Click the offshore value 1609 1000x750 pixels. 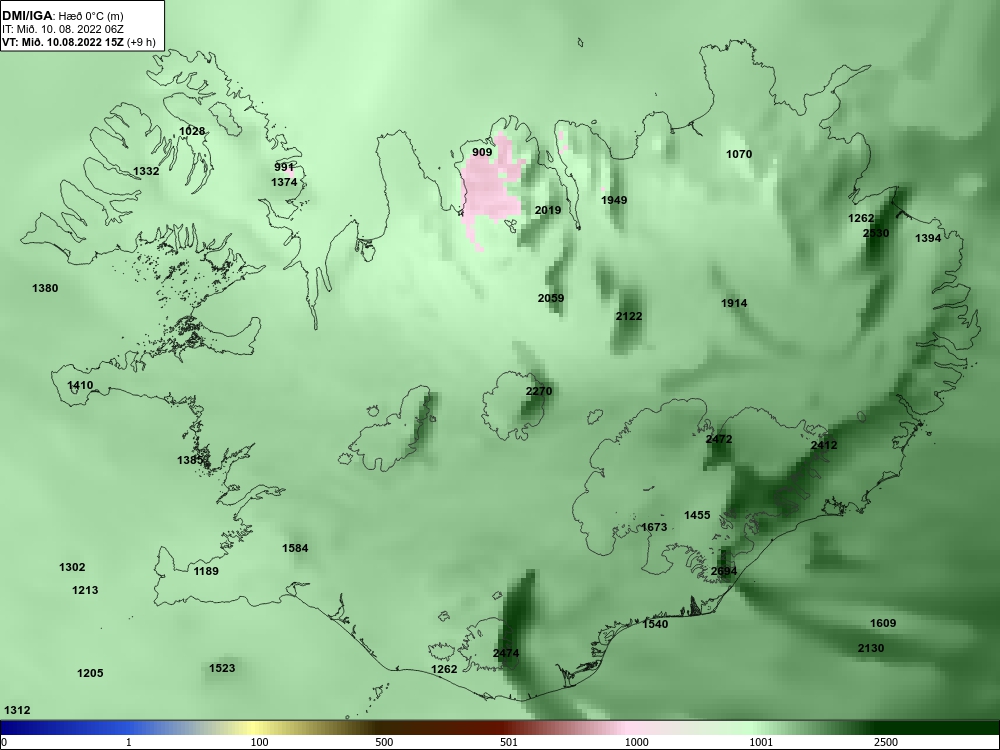click(x=883, y=624)
